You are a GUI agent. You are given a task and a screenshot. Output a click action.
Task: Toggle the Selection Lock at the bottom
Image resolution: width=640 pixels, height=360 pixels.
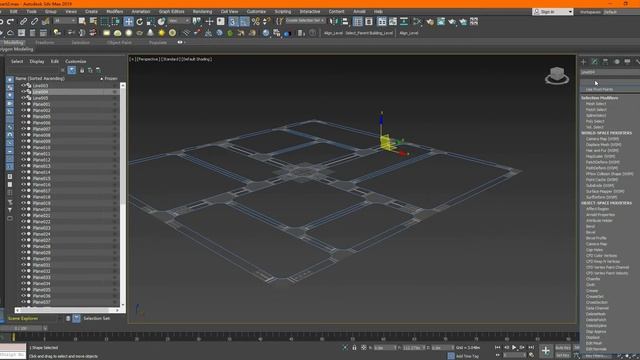tap(354, 347)
